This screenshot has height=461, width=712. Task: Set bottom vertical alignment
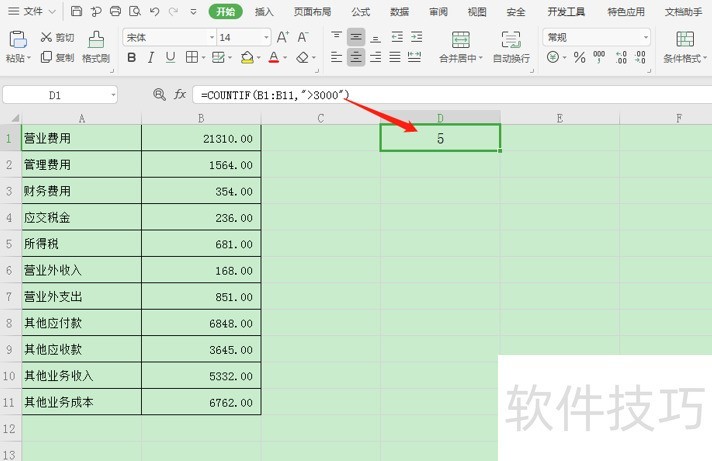376,37
